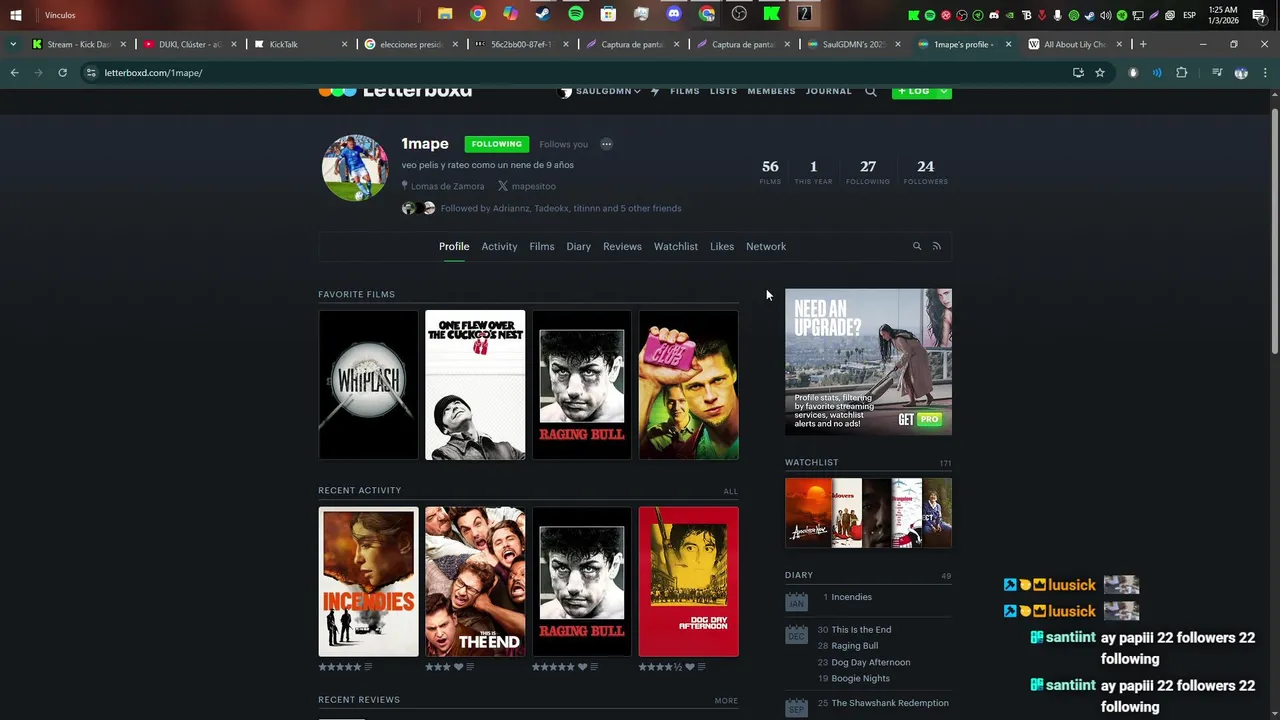This screenshot has height=720, width=1280.
Task: Open FILMS in Letterboxd header
Action: click(x=685, y=91)
